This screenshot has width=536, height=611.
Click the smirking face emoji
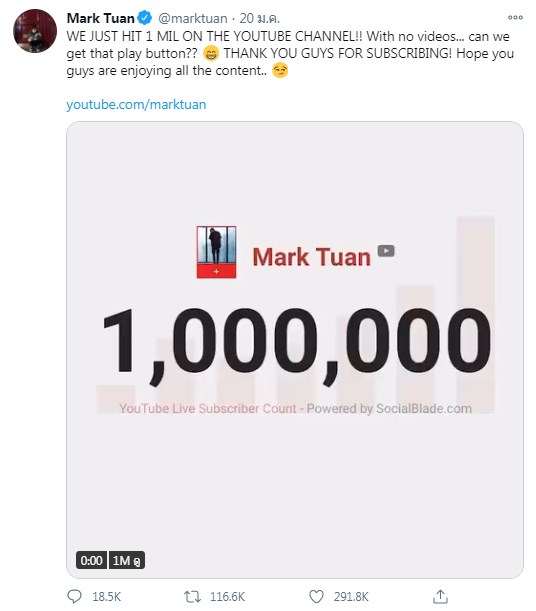pos(280,71)
